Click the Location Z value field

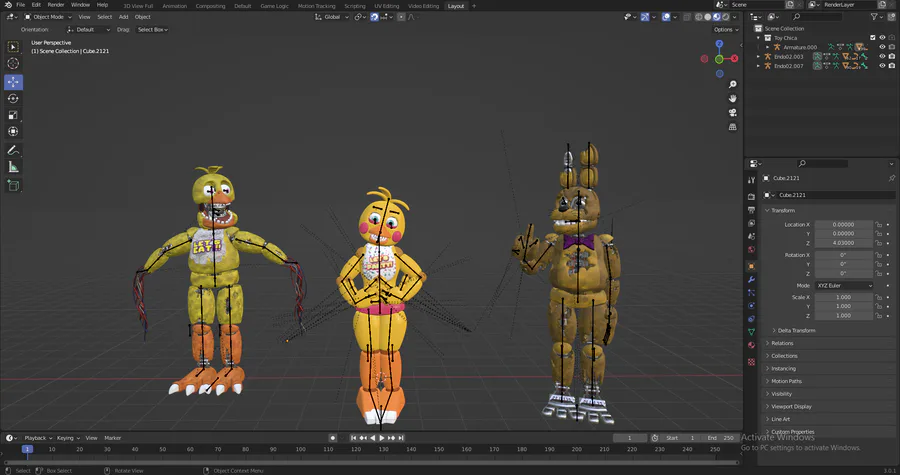pyautogui.click(x=844, y=243)
